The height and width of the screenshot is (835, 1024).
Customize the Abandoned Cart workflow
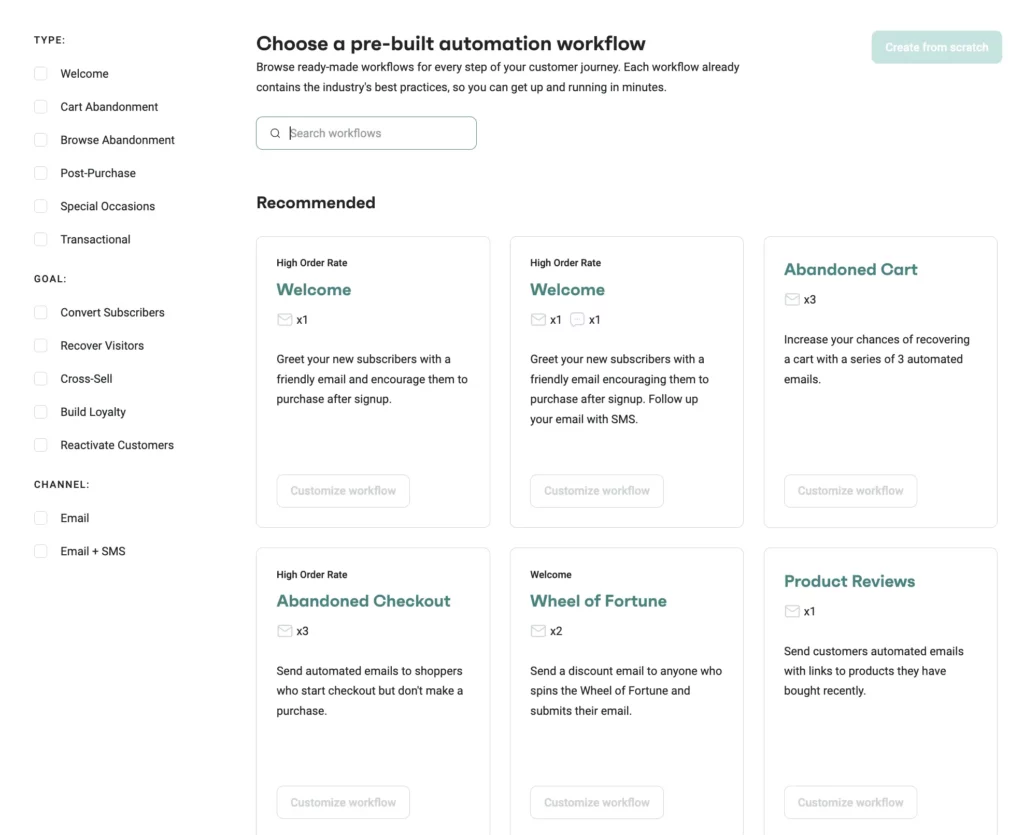coord(850,490)
